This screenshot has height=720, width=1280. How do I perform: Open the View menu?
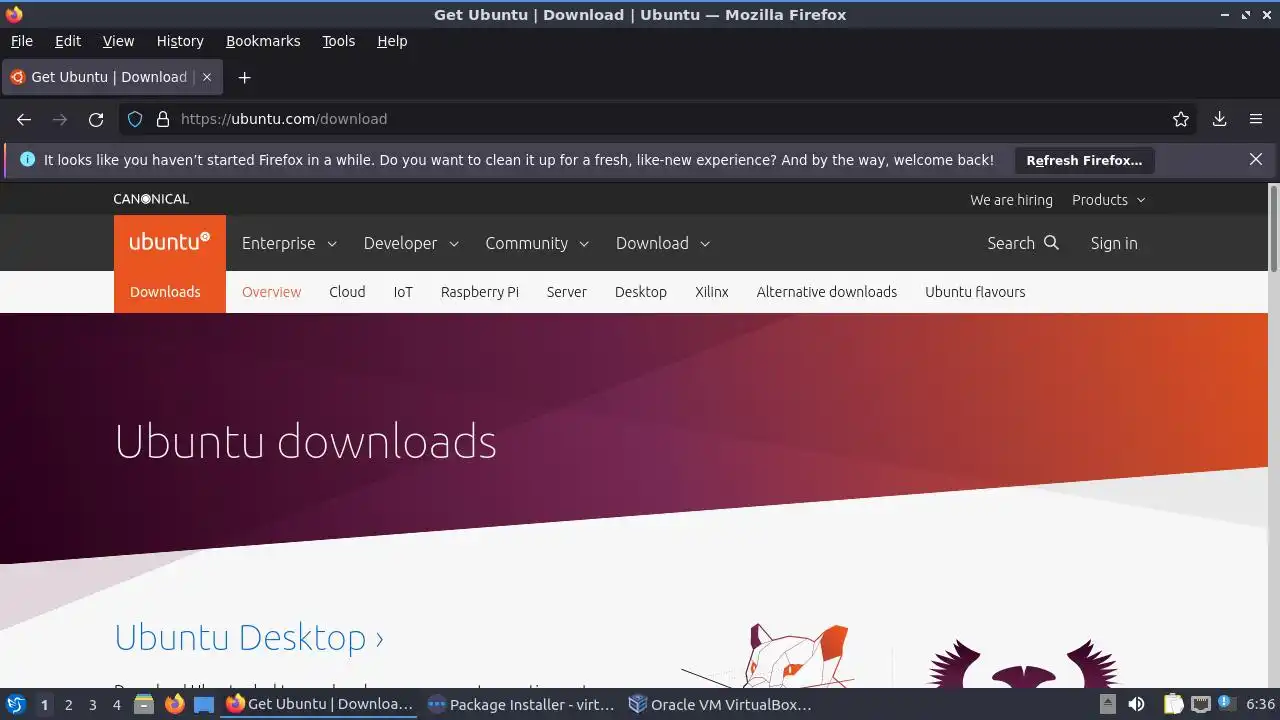pyautogui.click(x=118, y=41)
